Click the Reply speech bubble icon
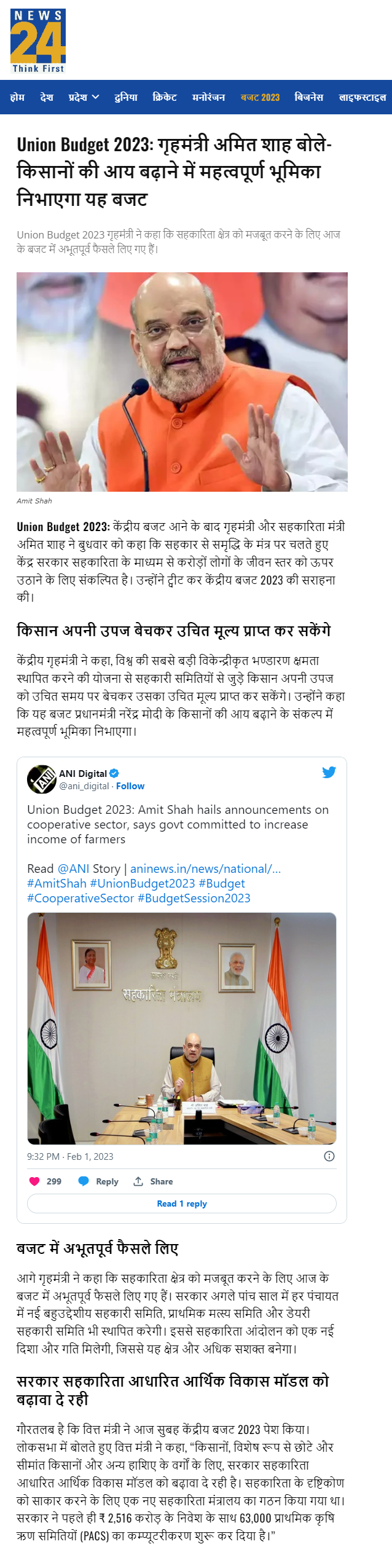392x1568 pixels. [84, 1181]
